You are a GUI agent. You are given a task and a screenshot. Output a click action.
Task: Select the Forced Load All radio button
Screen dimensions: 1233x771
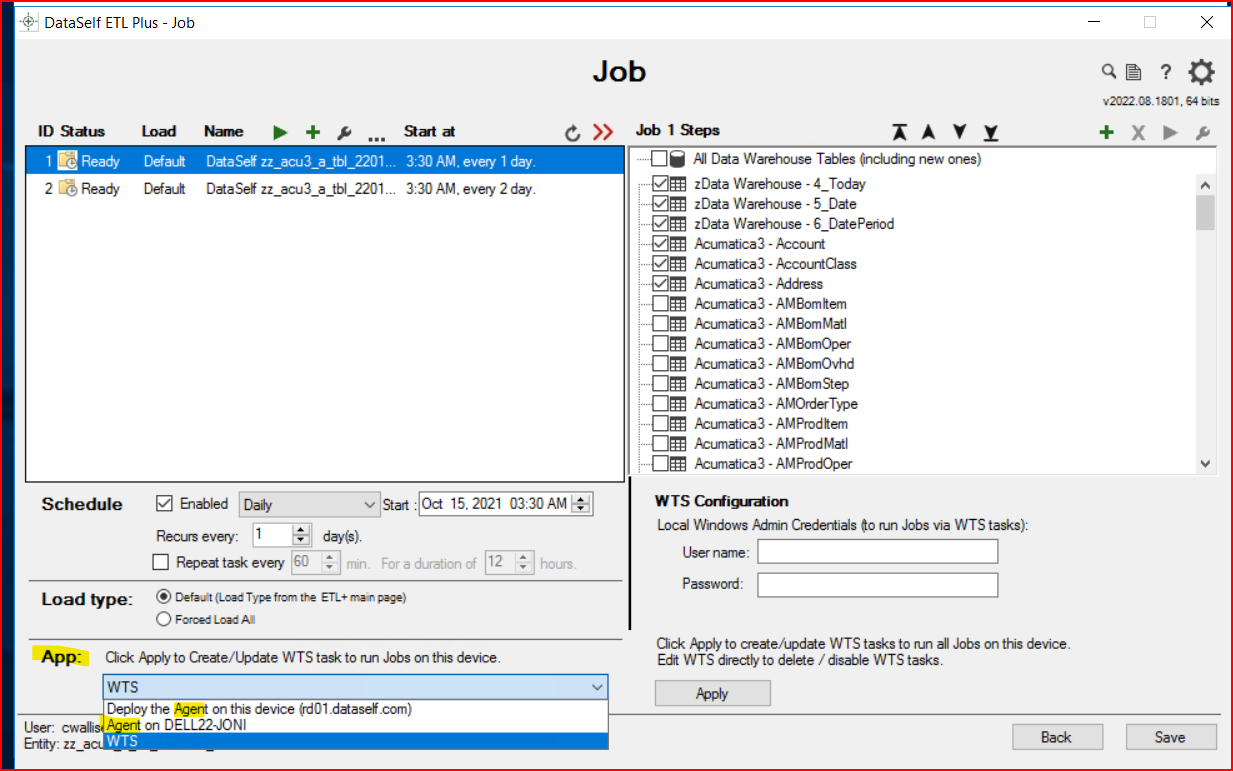(x=164, y=619)
